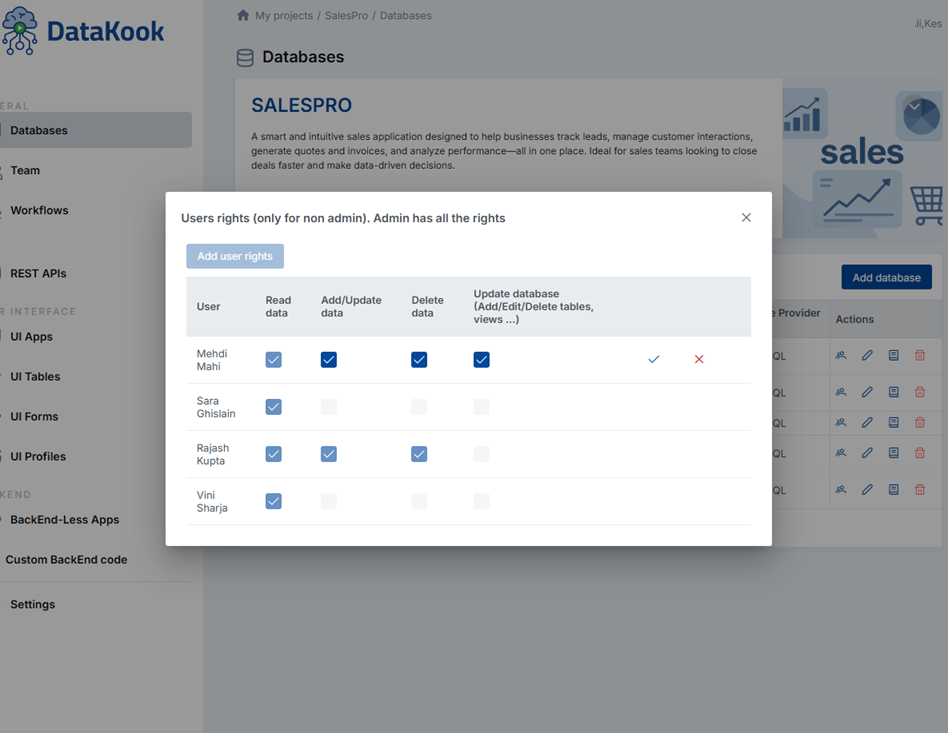Viewport: 948px width, 733px height.
Task: Open user rights icon in first database row
Action: coord(841,355)
